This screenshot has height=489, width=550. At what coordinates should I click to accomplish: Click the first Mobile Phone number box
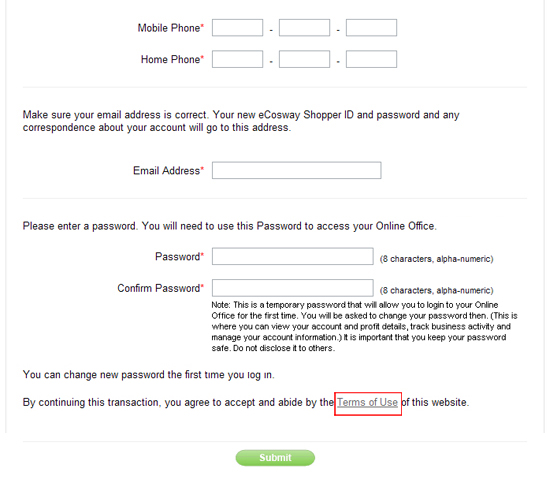237,28
